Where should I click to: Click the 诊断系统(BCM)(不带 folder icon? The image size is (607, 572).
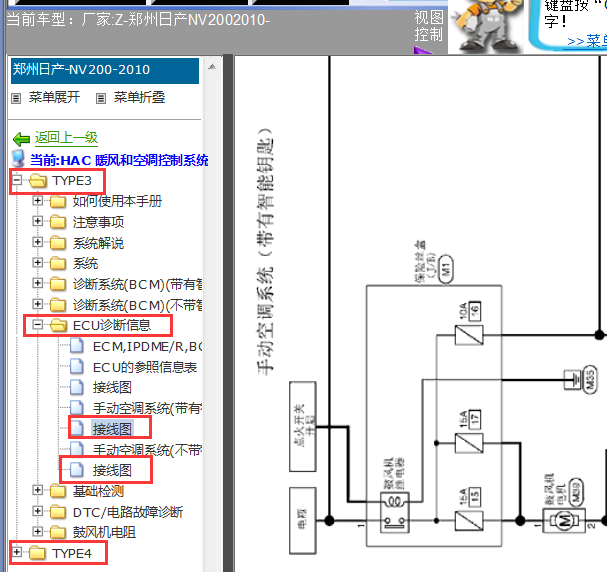click(x=58, y=305)
